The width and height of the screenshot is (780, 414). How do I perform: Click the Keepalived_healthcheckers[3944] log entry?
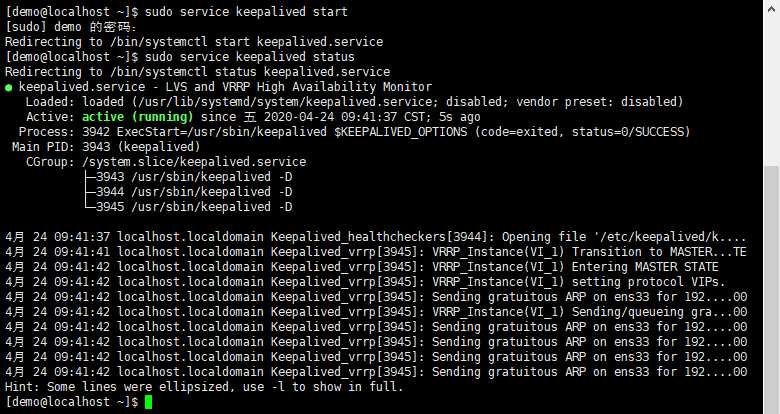(376, 237)
